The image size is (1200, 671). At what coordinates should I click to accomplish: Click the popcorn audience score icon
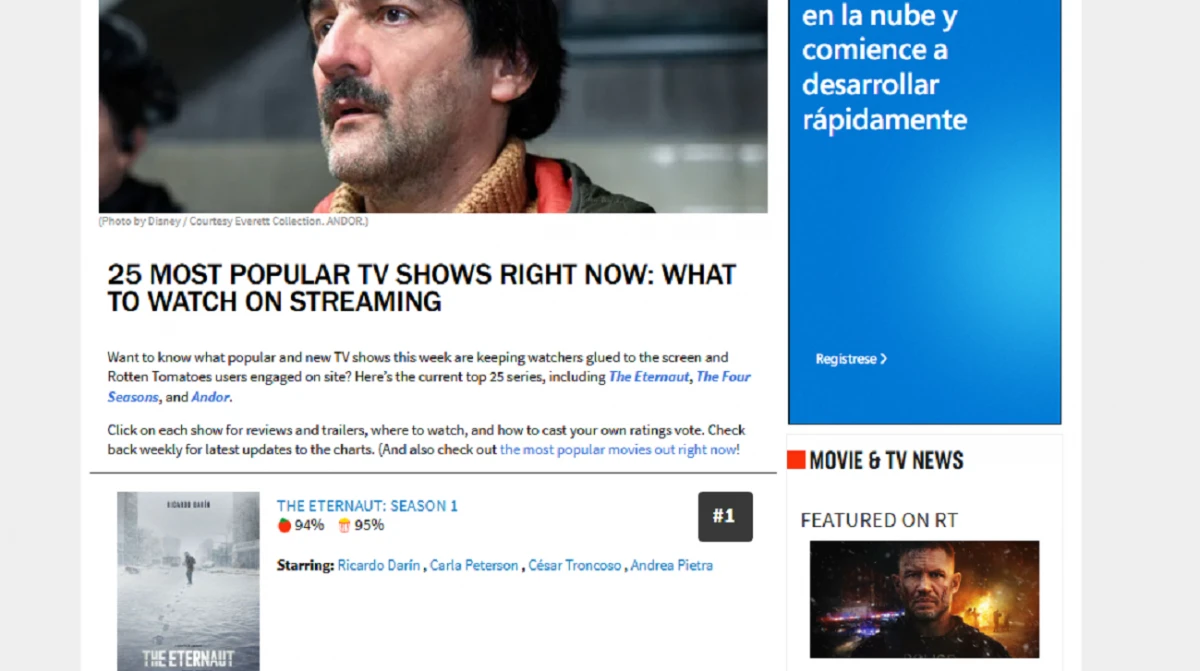tap(344, 525)
